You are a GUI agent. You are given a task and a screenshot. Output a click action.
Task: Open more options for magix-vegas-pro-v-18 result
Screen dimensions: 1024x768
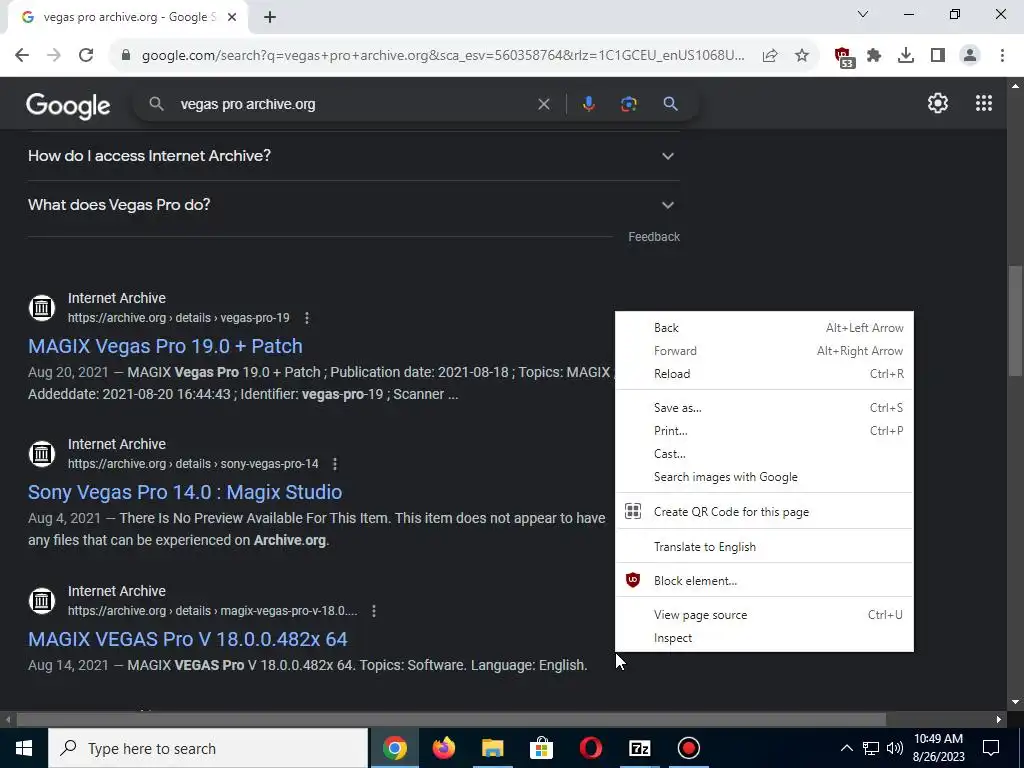[374, 611]
